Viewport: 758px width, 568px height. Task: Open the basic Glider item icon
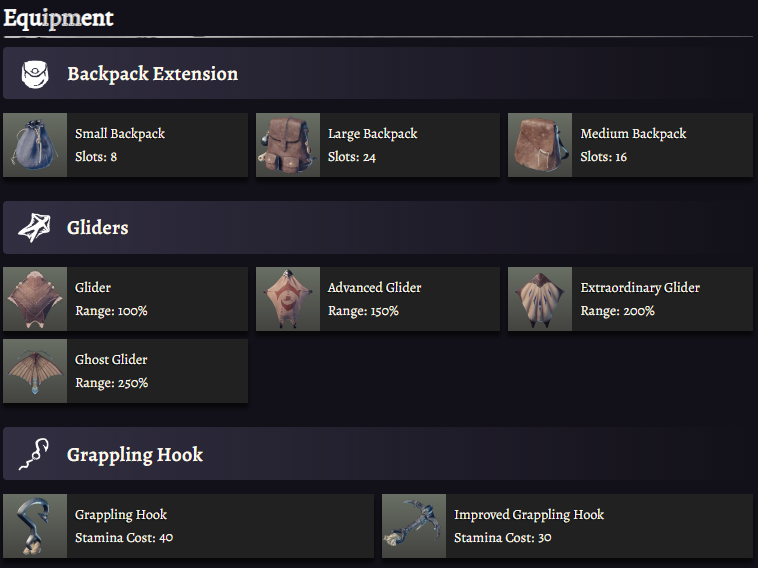[x=35, y=299]
